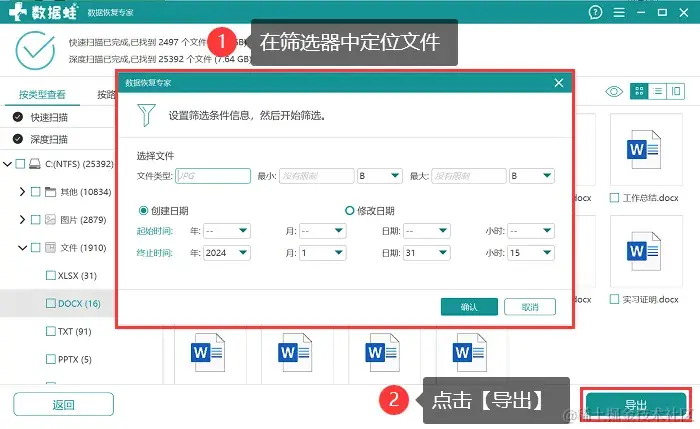The height and width of the screenshot is (429, 700).
Task: Open the start time year dropdown
Action: (x=227, y=231)
